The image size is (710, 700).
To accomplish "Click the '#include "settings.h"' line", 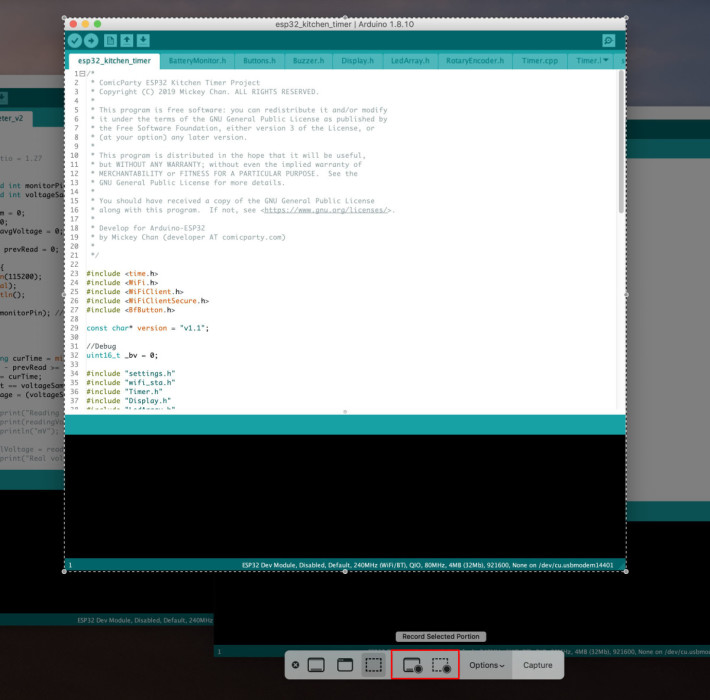I will pos(130,374).
